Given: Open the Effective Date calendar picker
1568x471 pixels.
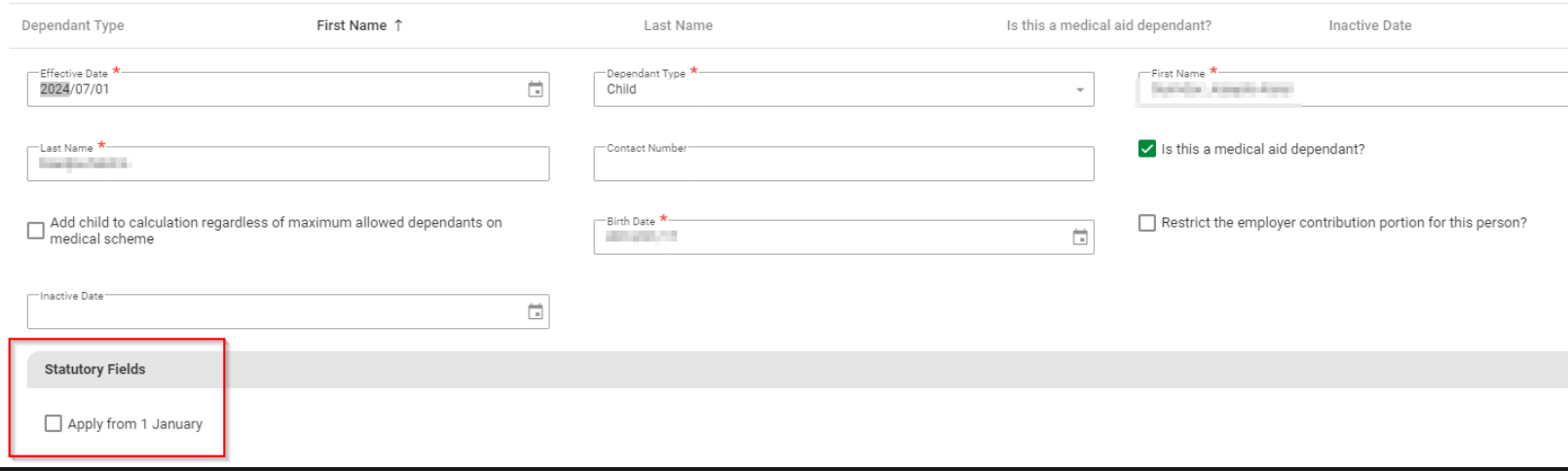Looking at the screenshot, I should click(536, 90).
